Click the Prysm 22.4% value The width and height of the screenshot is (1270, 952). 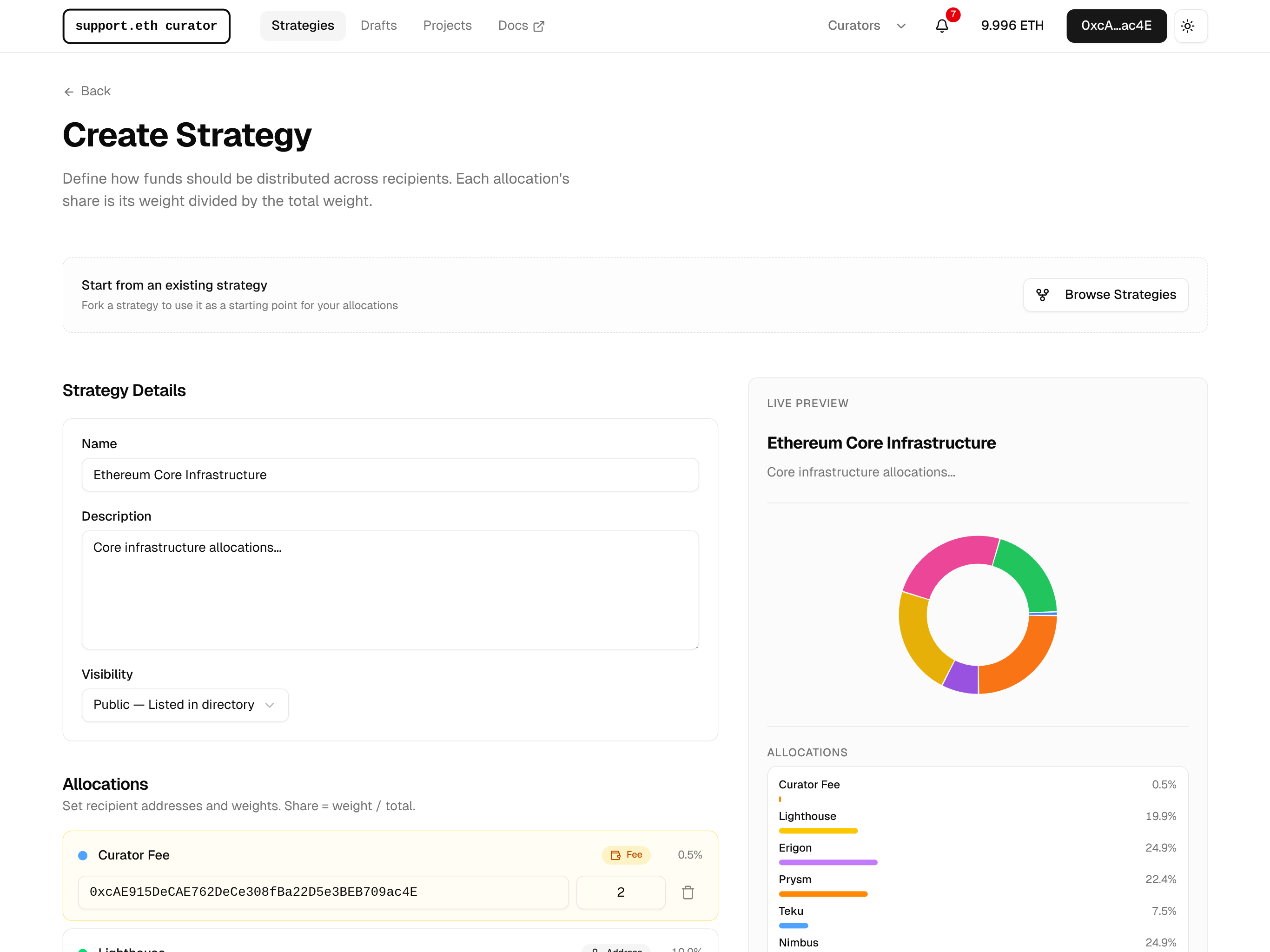pos(1160,879)
